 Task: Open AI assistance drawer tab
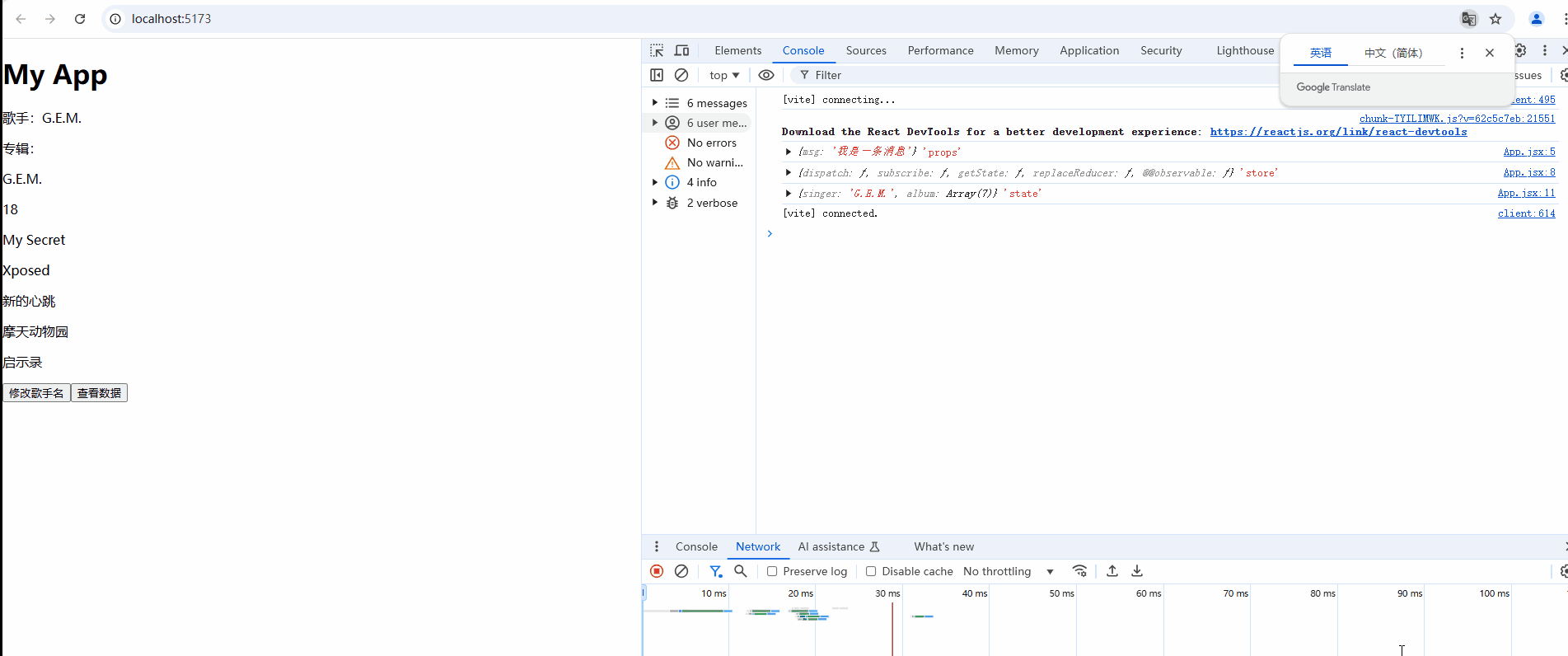839,546
